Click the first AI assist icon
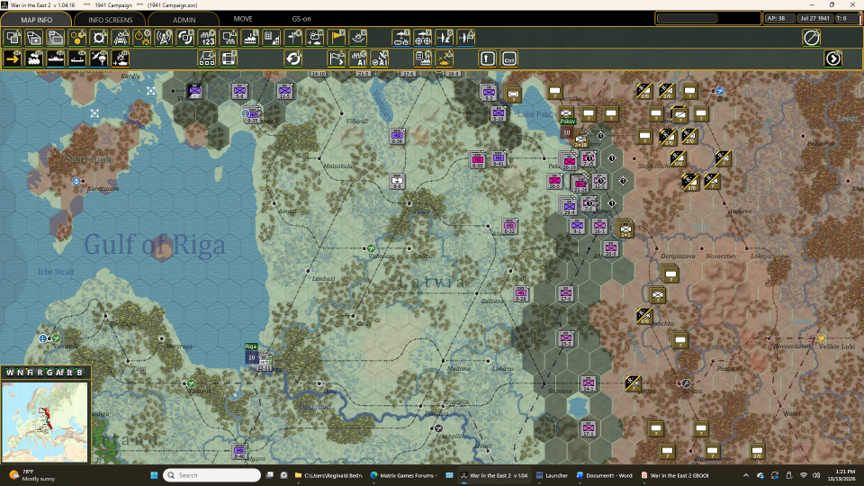Image resolution: width=864 pixels, height=486 pixels. pyautogui.click(x=358, y=58)
